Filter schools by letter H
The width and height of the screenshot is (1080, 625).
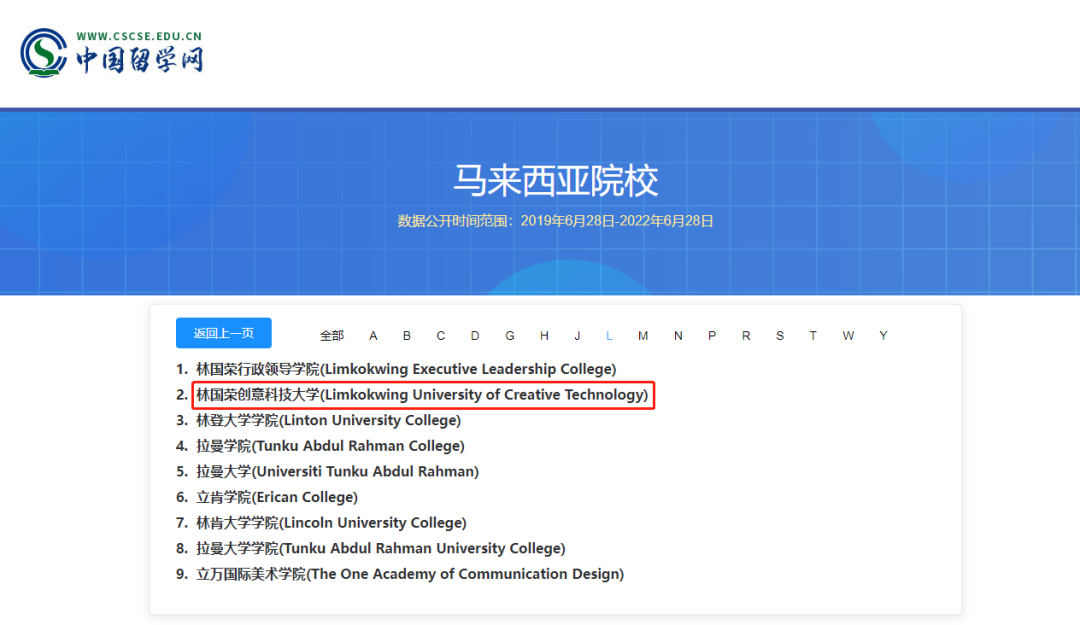point(544,336)
